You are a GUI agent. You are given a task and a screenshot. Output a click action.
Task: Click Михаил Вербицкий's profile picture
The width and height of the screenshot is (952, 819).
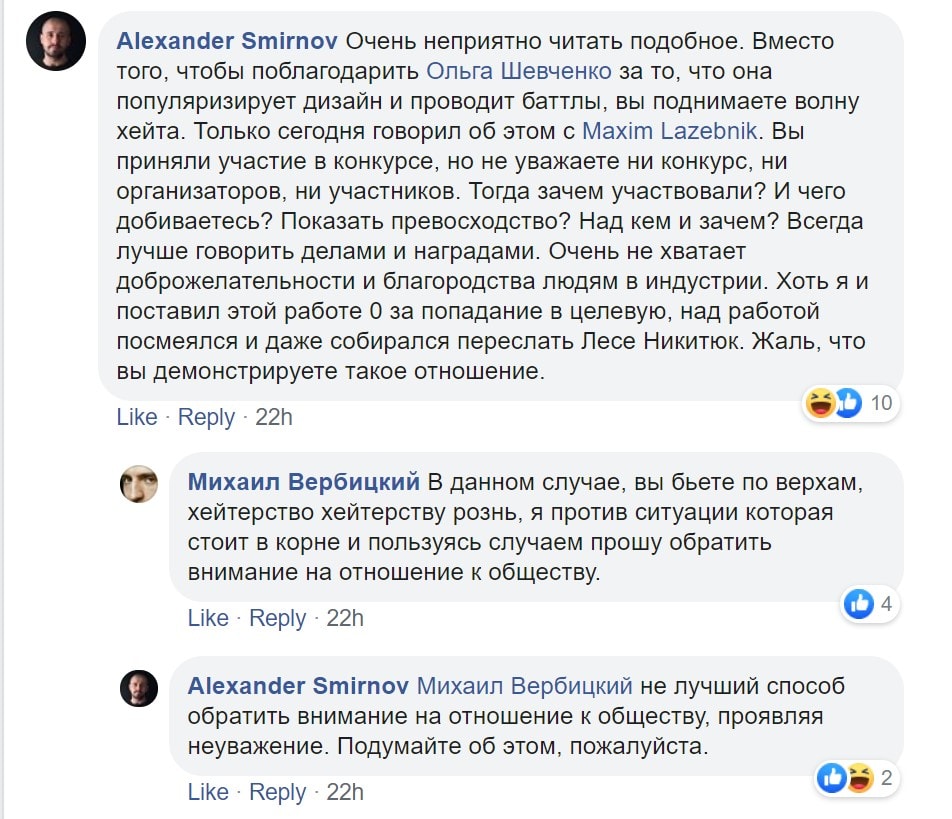tap(139, 484)
